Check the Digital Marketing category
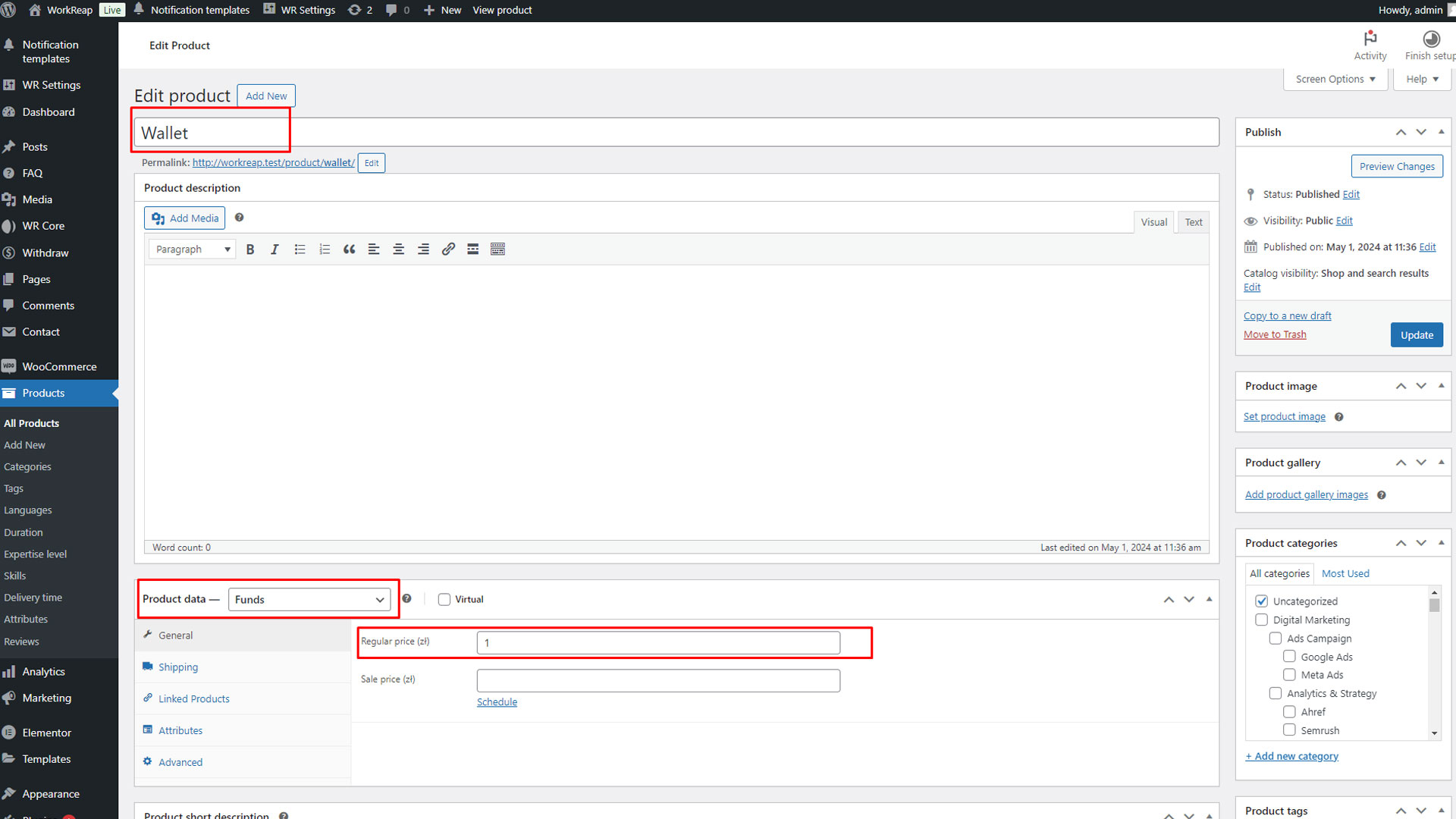 [1262, 620]
